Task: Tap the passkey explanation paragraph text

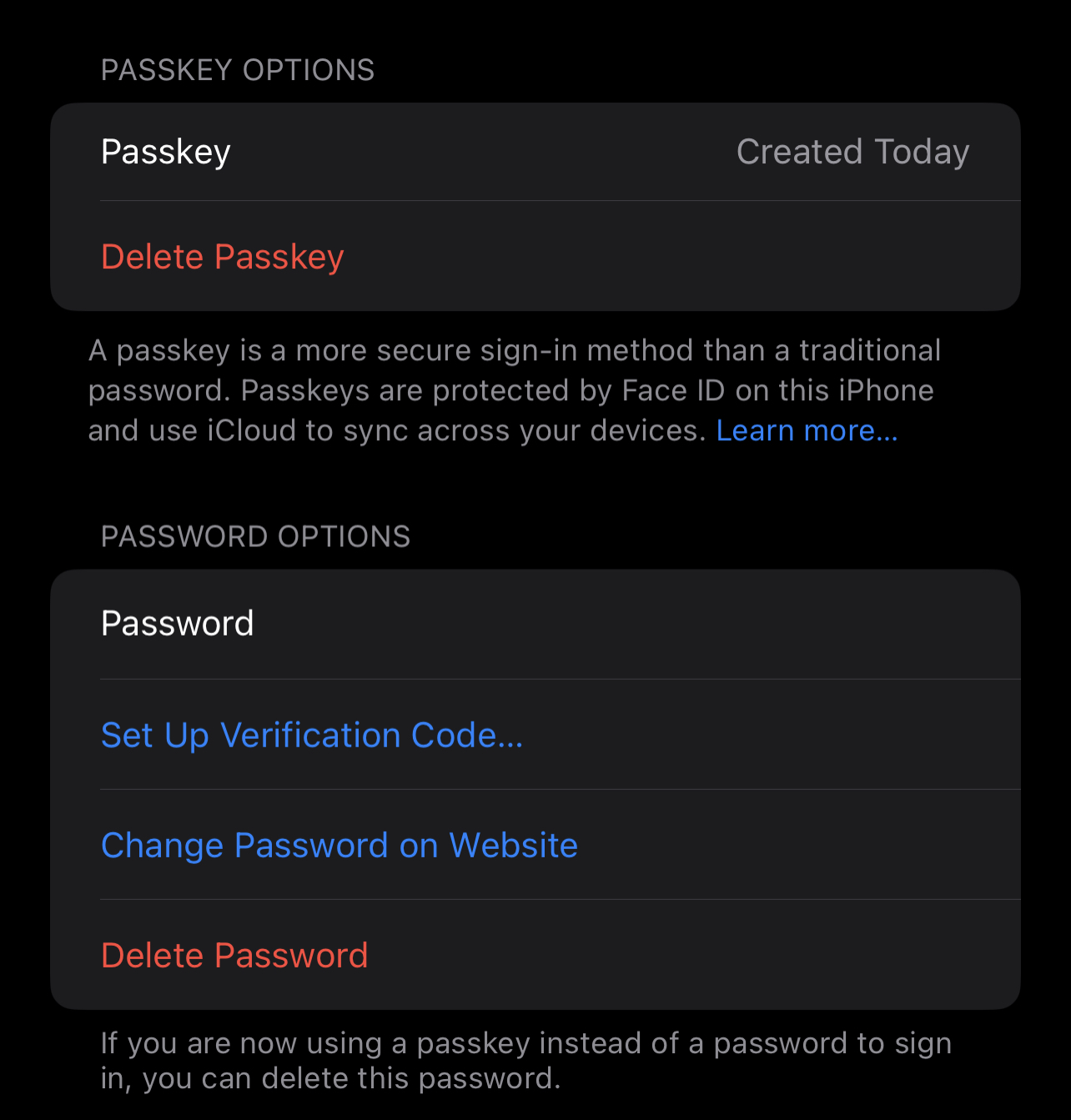Action: [514, 390]
